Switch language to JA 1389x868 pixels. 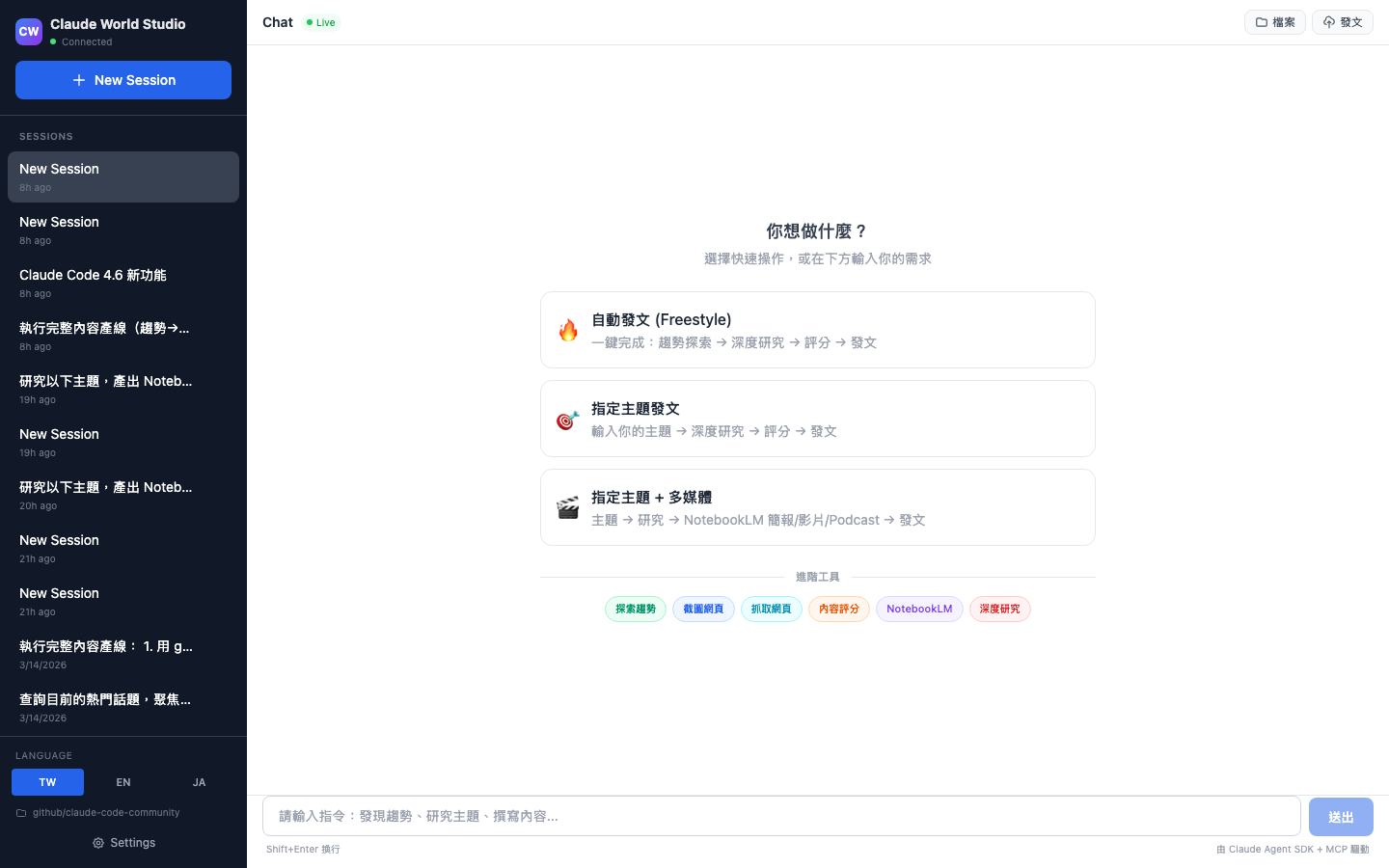[199, 782]
